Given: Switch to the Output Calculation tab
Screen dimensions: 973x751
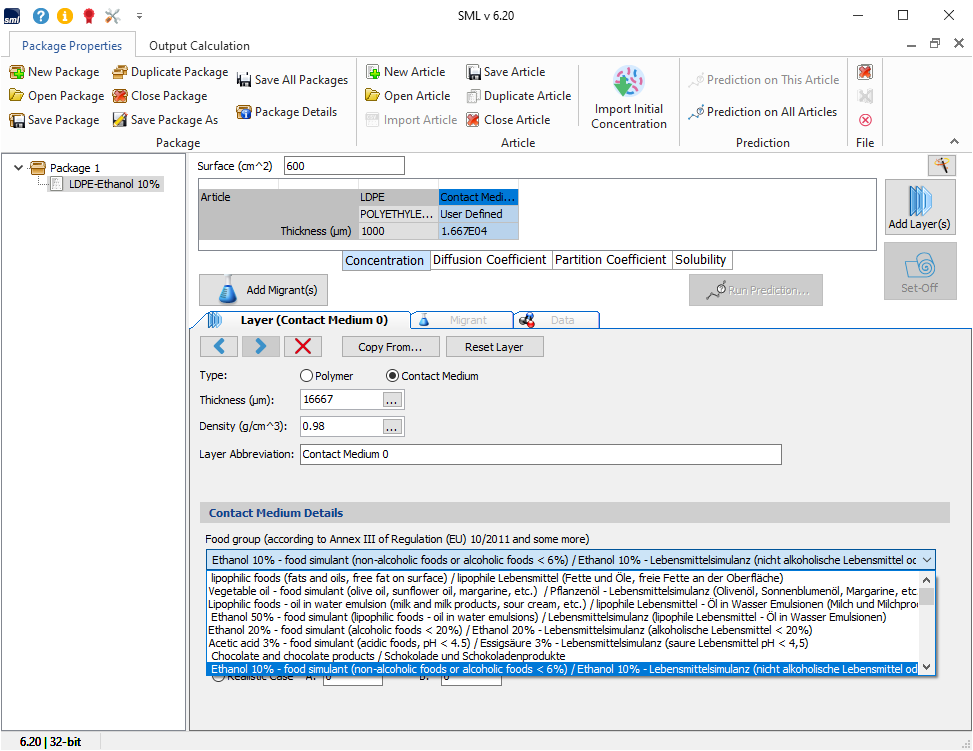Looking at the screenshot, I should click(199, 46).
